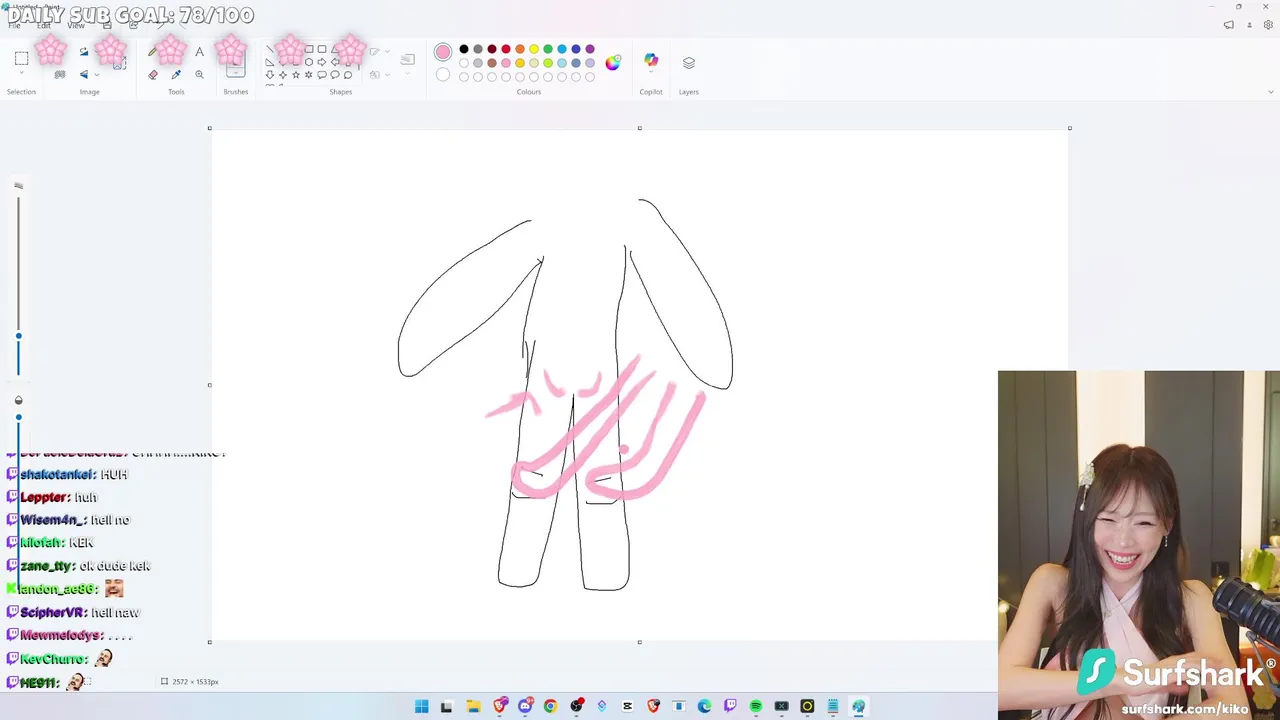Click the Flip image icon

[84, 74]
